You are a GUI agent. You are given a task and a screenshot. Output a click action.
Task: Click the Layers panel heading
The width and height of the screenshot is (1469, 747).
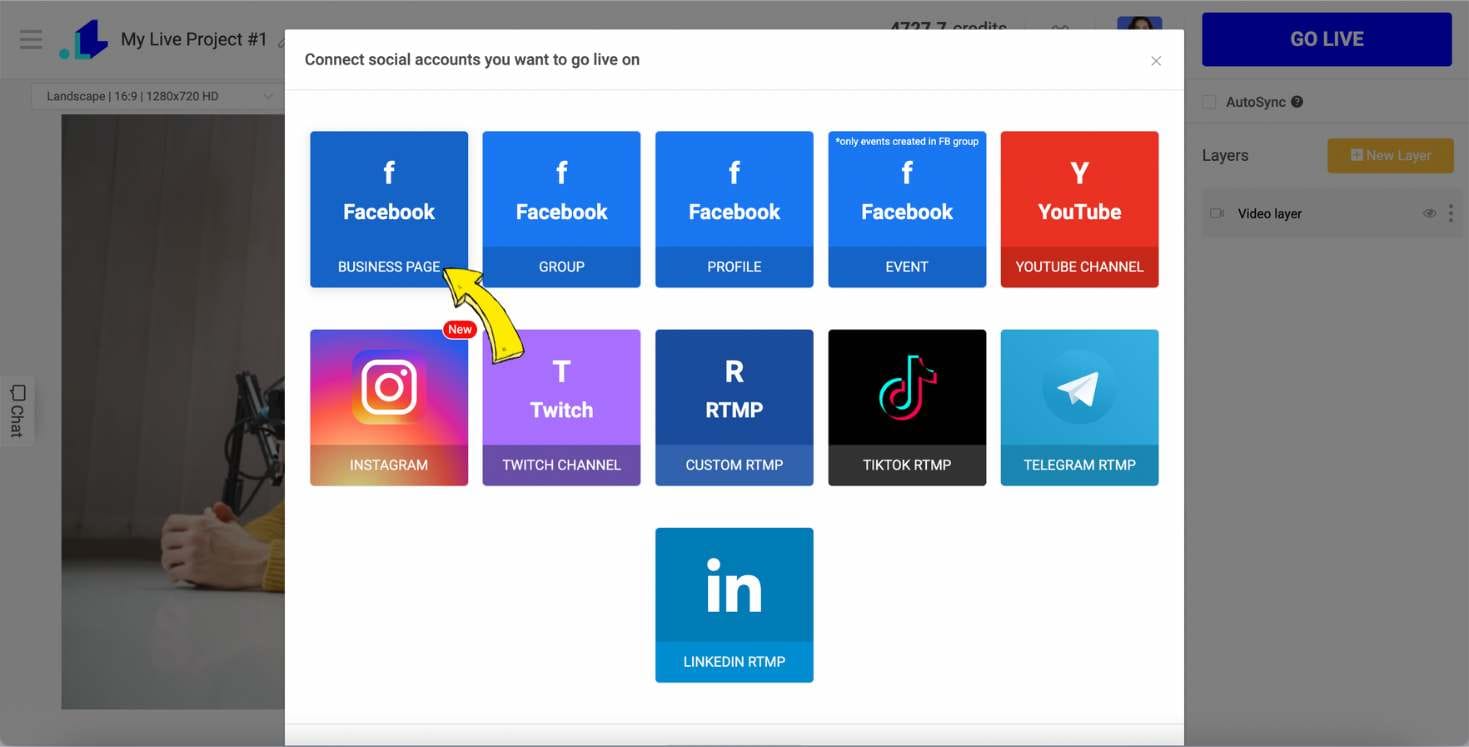point(1225,155)
